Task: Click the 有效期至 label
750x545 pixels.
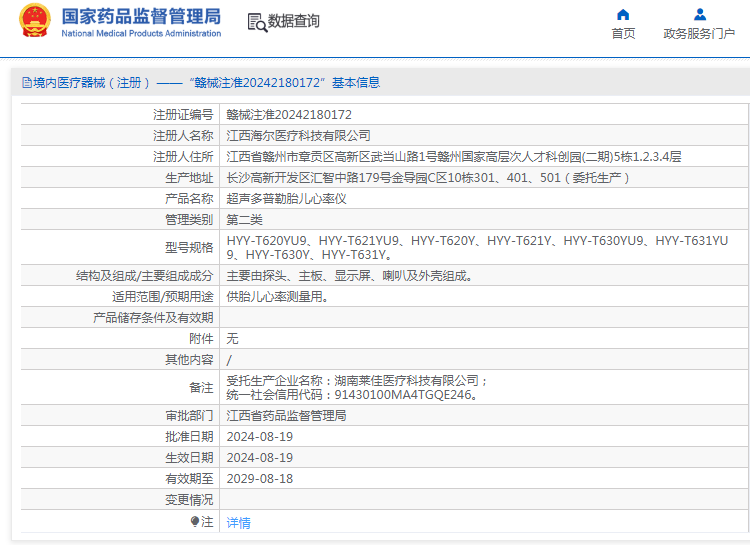Action: (x=189, y=479)
